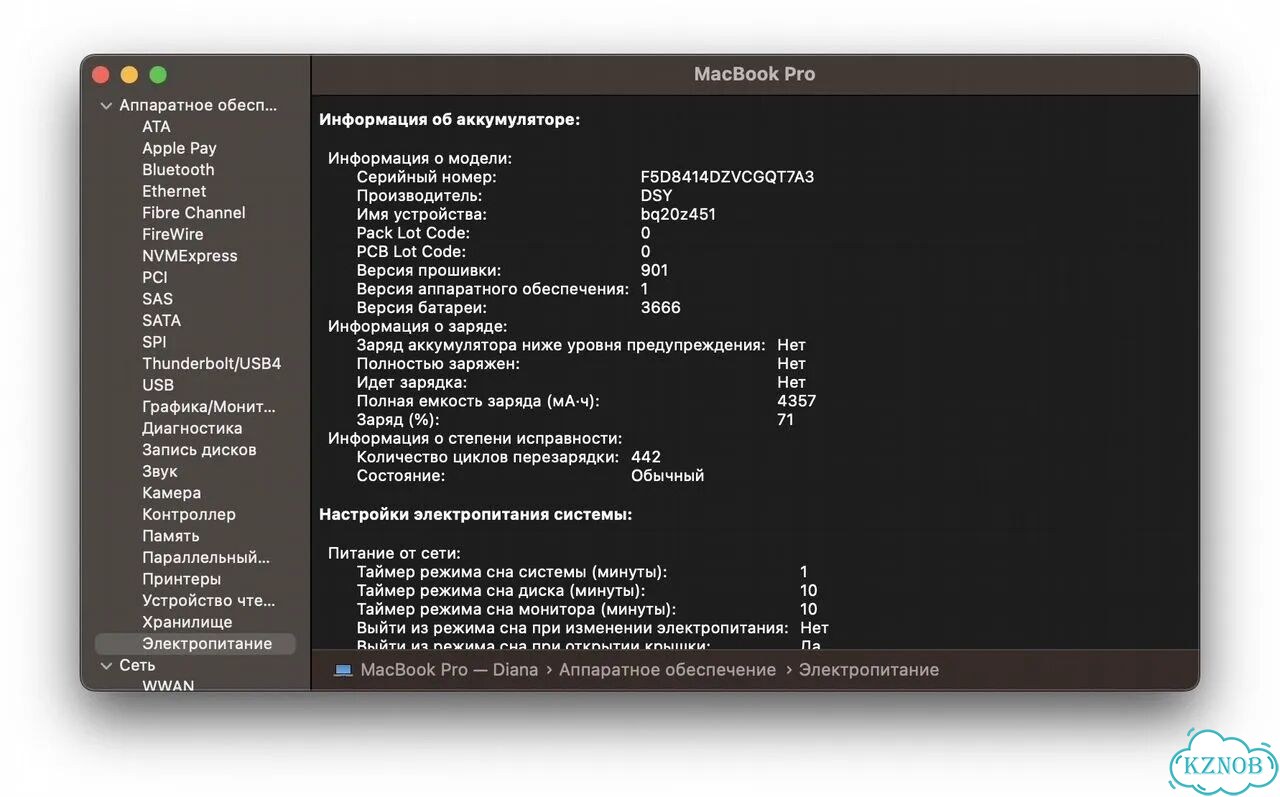Open the Память entry

171,536
